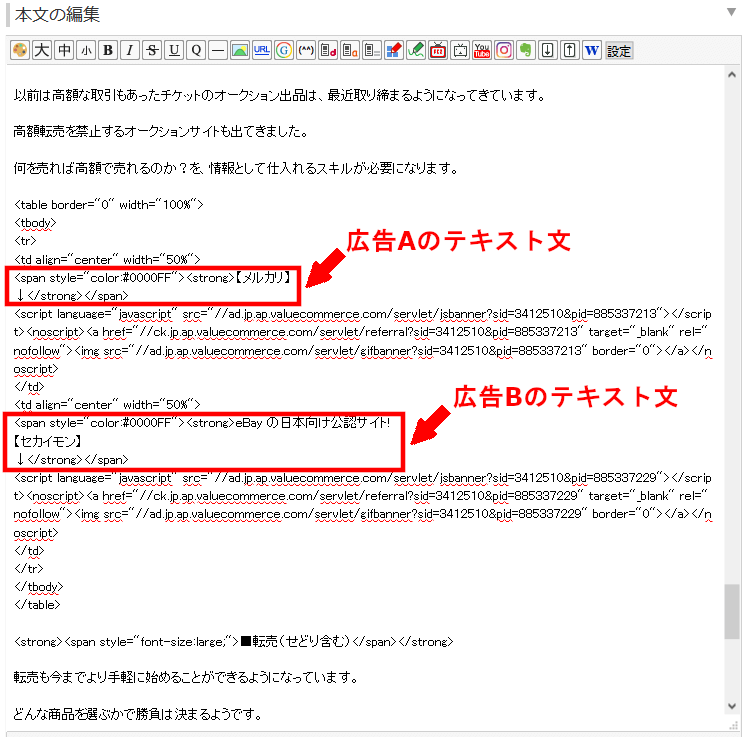Click the '【メルカリ】' text
The width and height of the screenshot is (747, 737).
[263, 278]
